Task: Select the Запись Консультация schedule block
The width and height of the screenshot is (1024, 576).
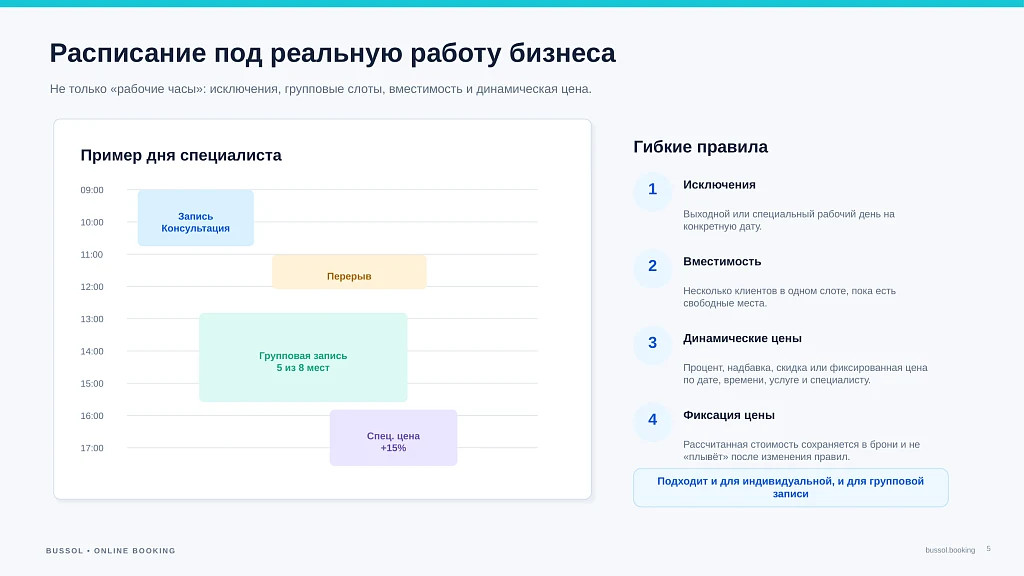Action: [x=195, y=218]
